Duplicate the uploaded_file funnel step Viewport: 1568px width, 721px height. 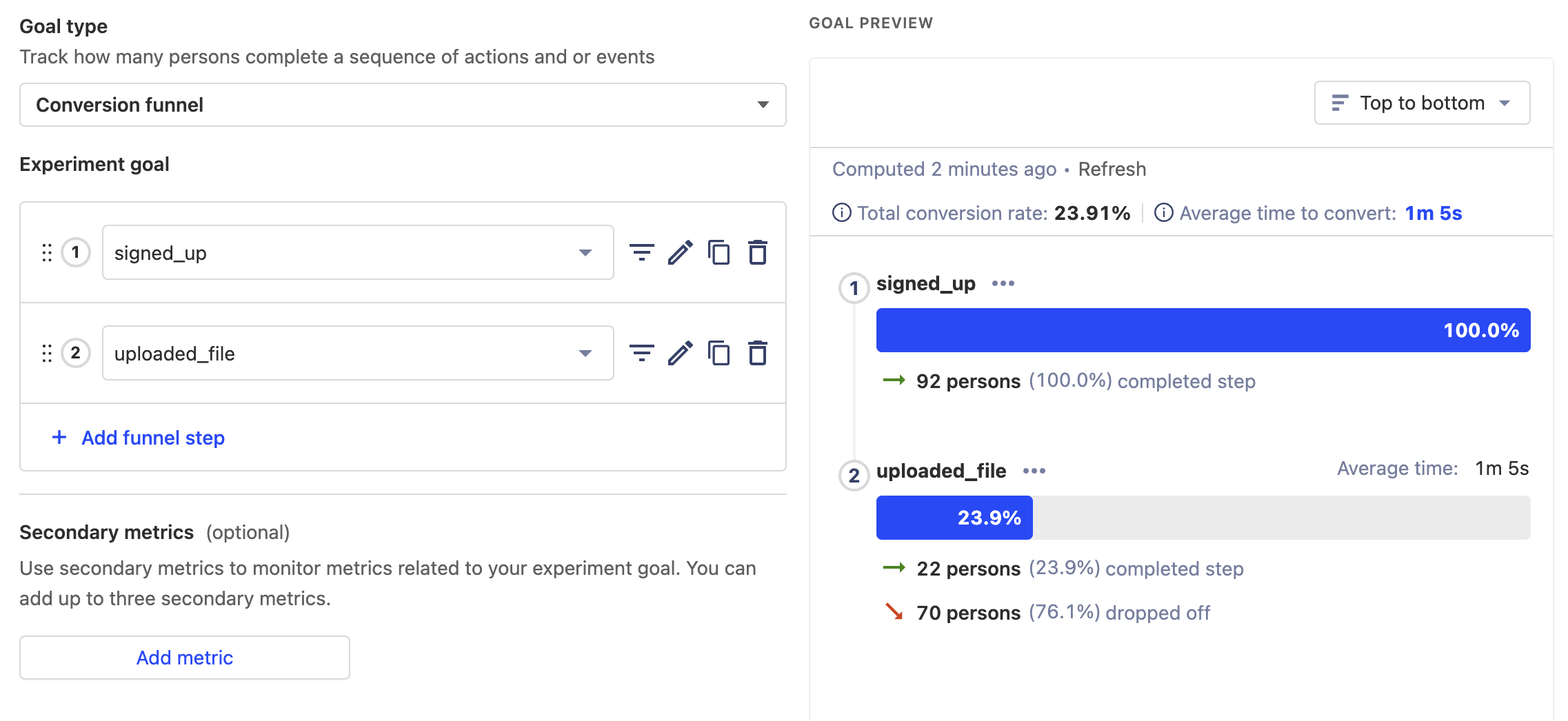[720, 354]
